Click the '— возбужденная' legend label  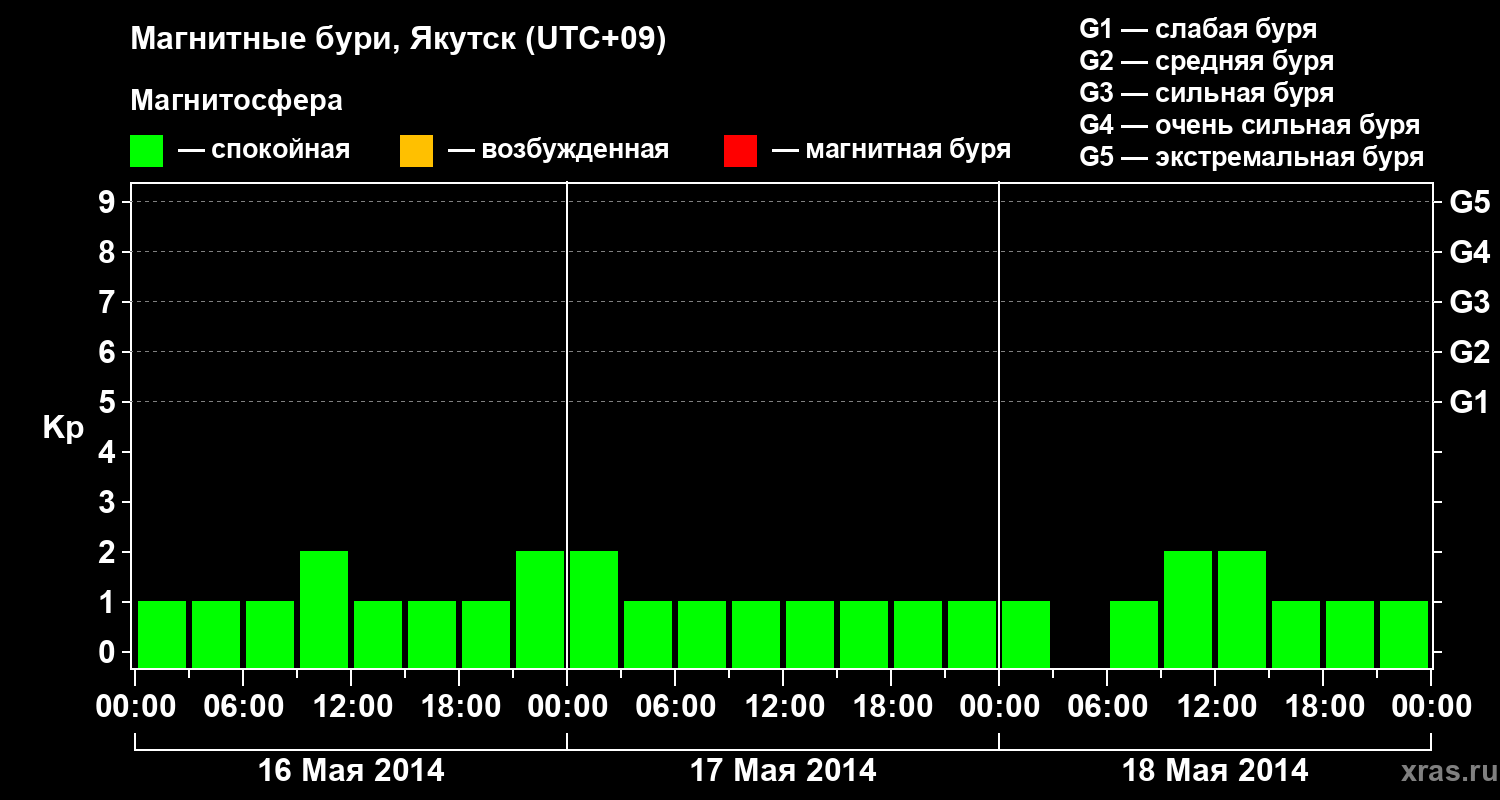coord(559,150)
